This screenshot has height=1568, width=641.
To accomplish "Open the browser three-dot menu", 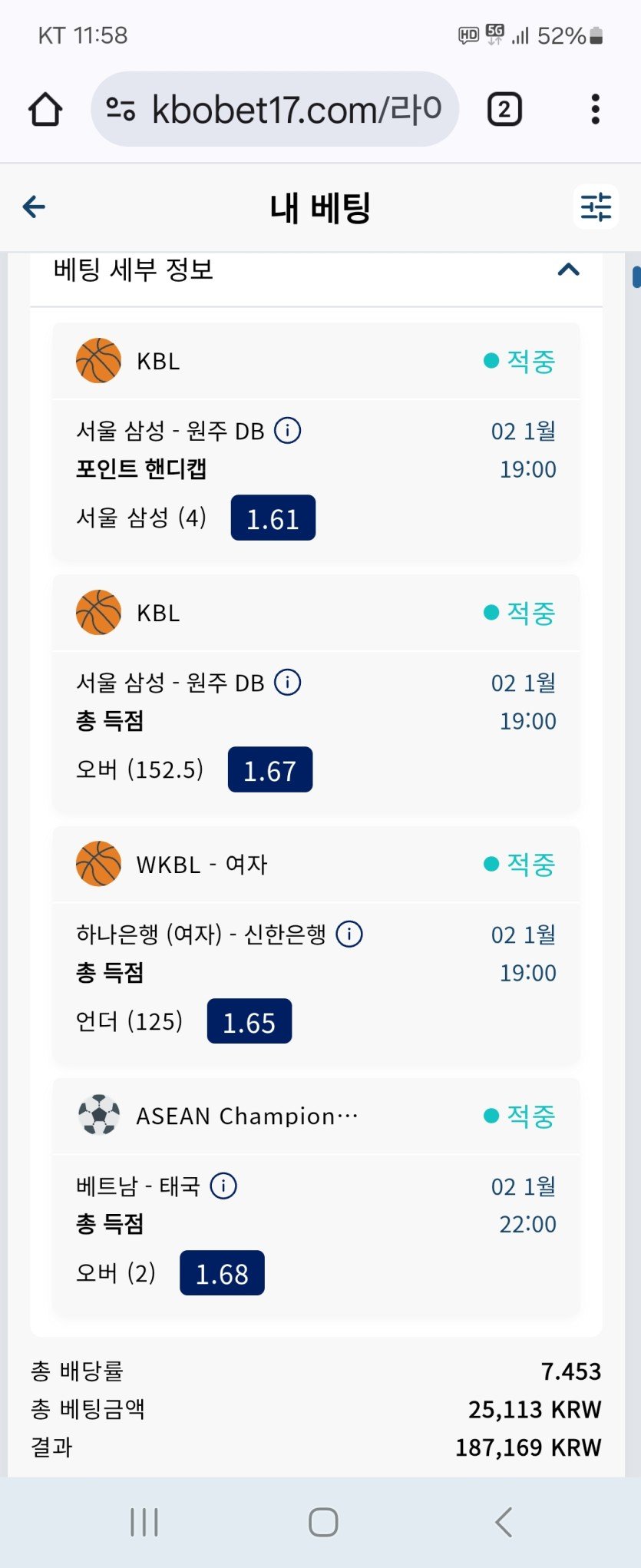I will coord(595,109).
